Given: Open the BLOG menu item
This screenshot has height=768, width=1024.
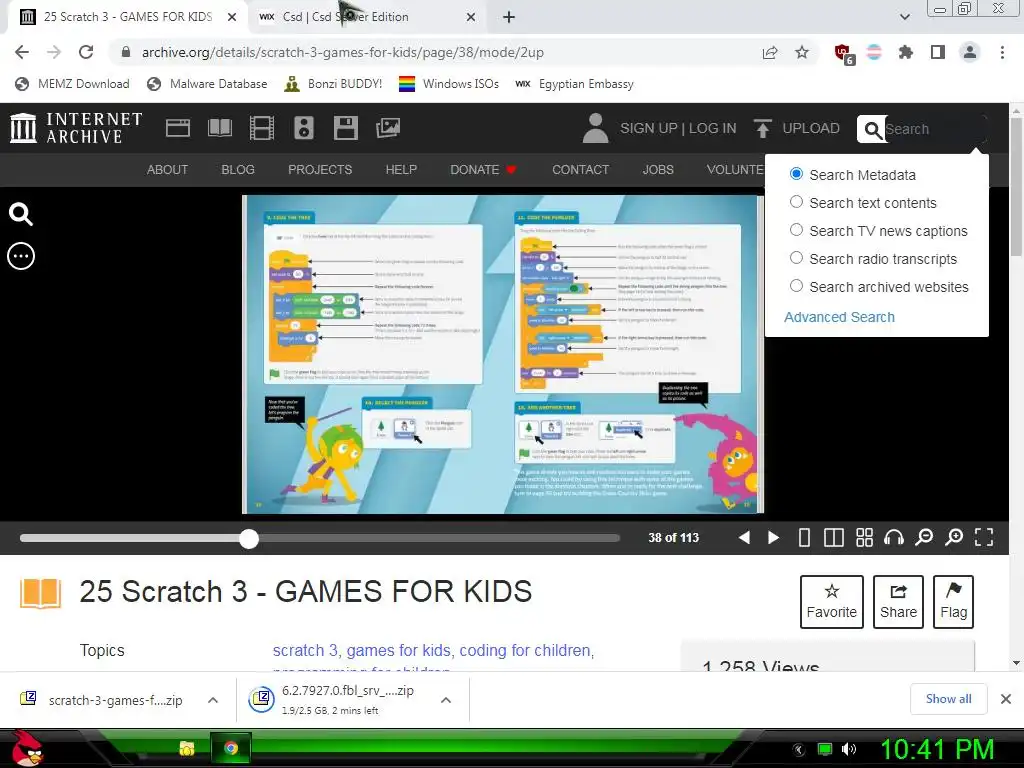Looking at the screenshot, I should point(238,170).
